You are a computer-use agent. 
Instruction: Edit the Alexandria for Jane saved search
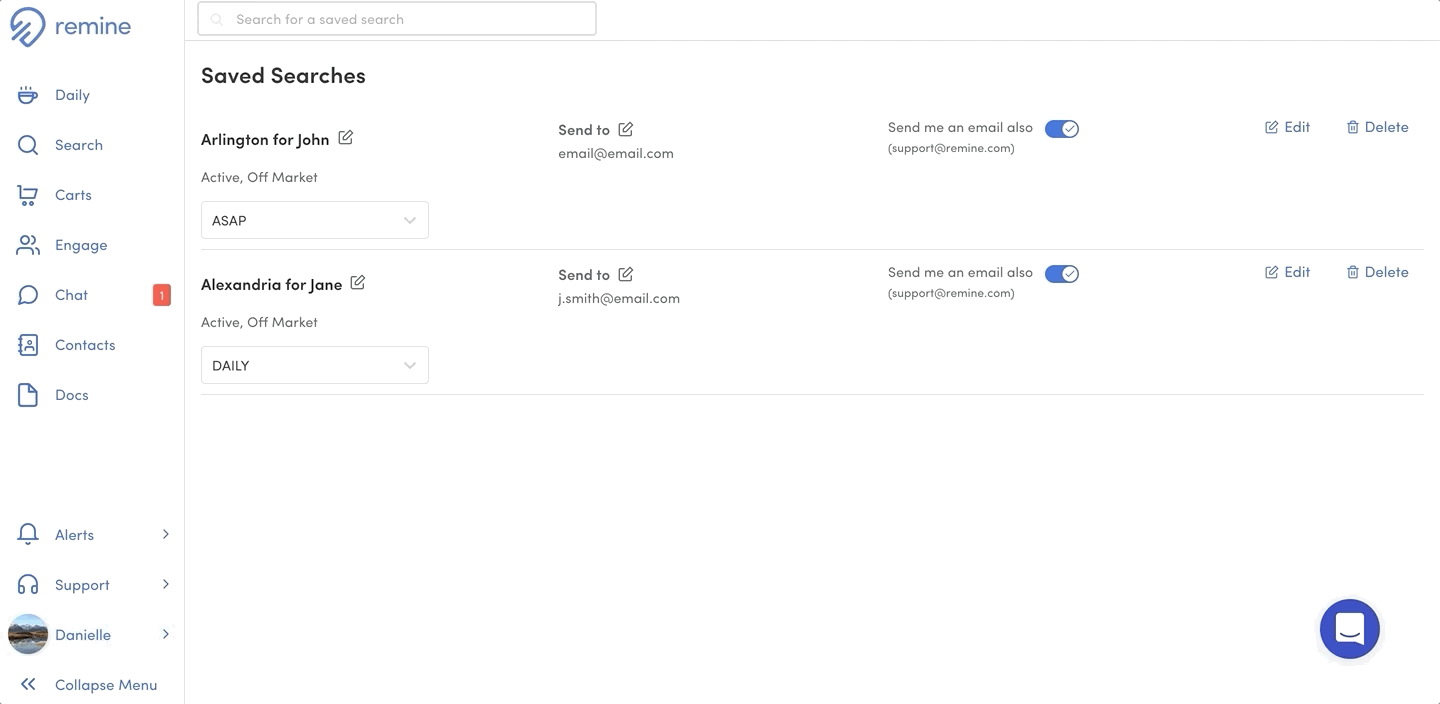(x=1288, y=272)
